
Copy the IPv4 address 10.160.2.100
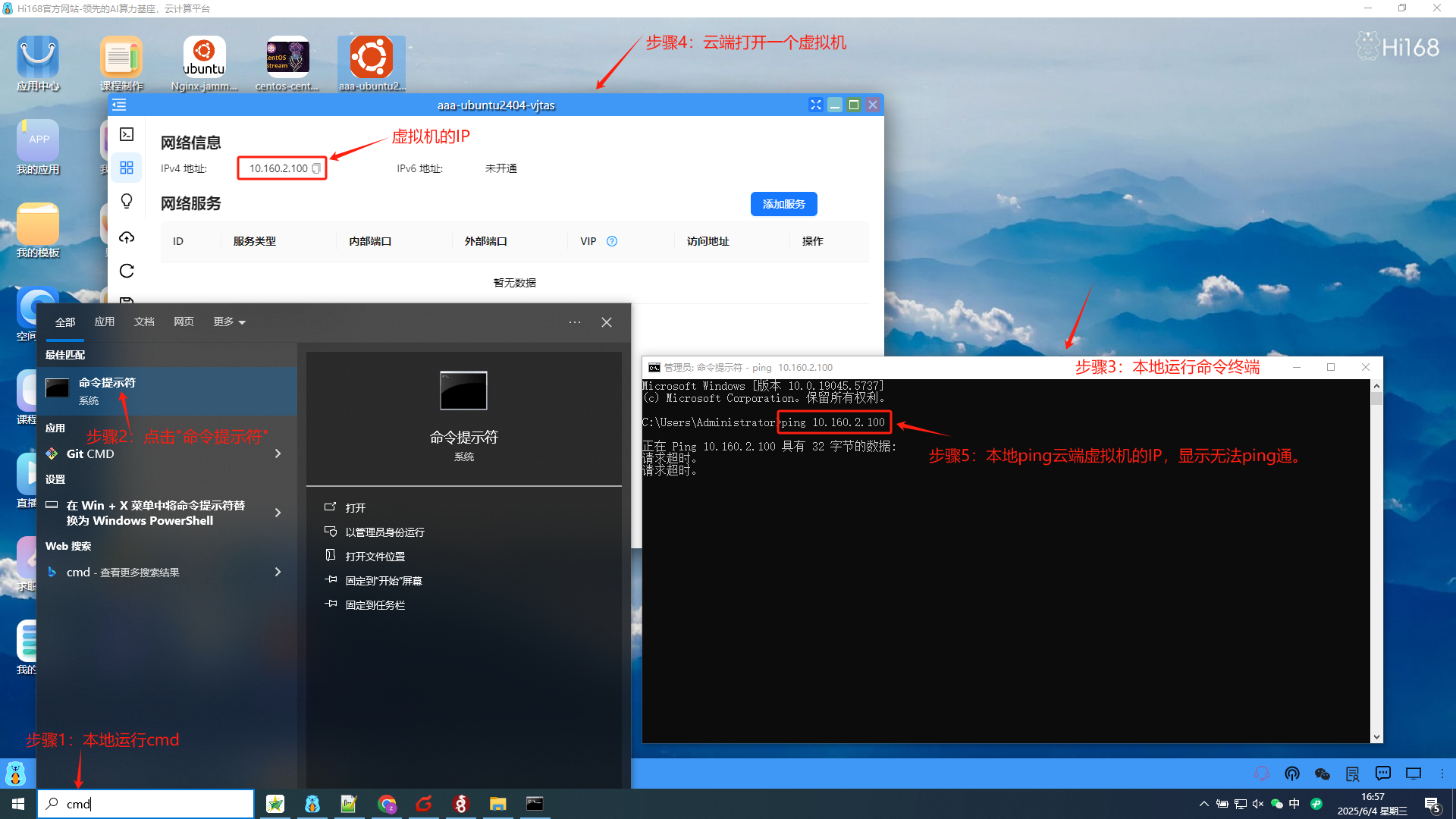click(316, 168)
